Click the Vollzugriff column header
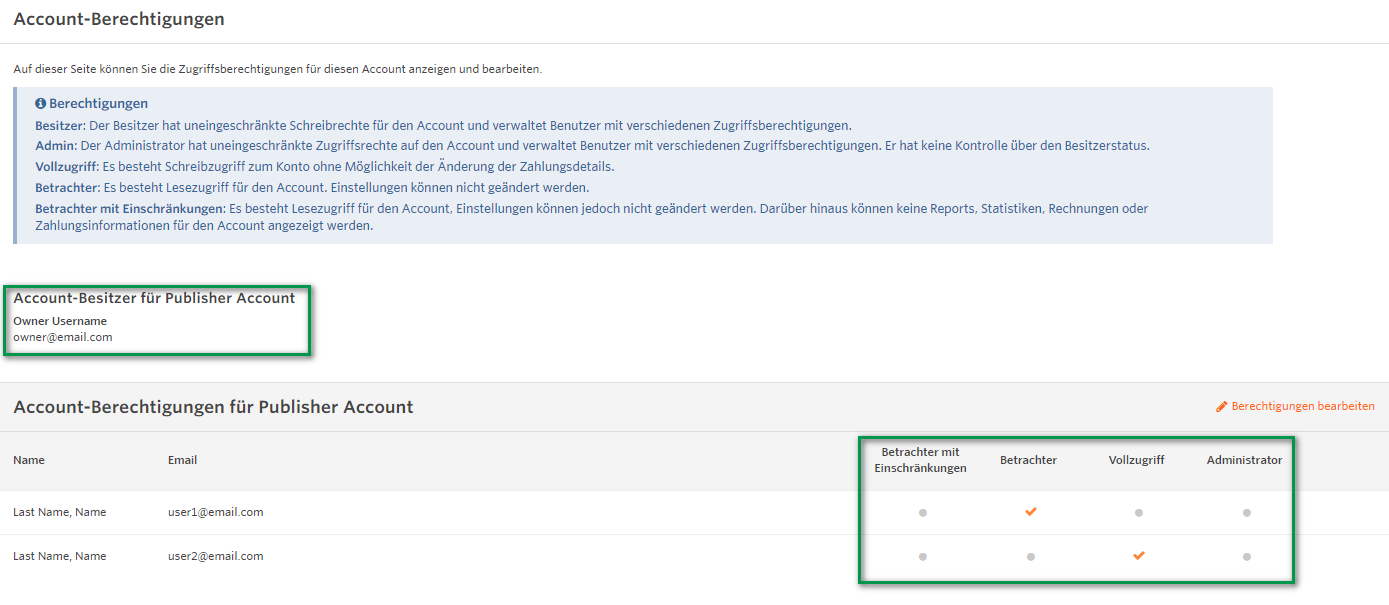Screen dimensions: 1389x605 1136,460
